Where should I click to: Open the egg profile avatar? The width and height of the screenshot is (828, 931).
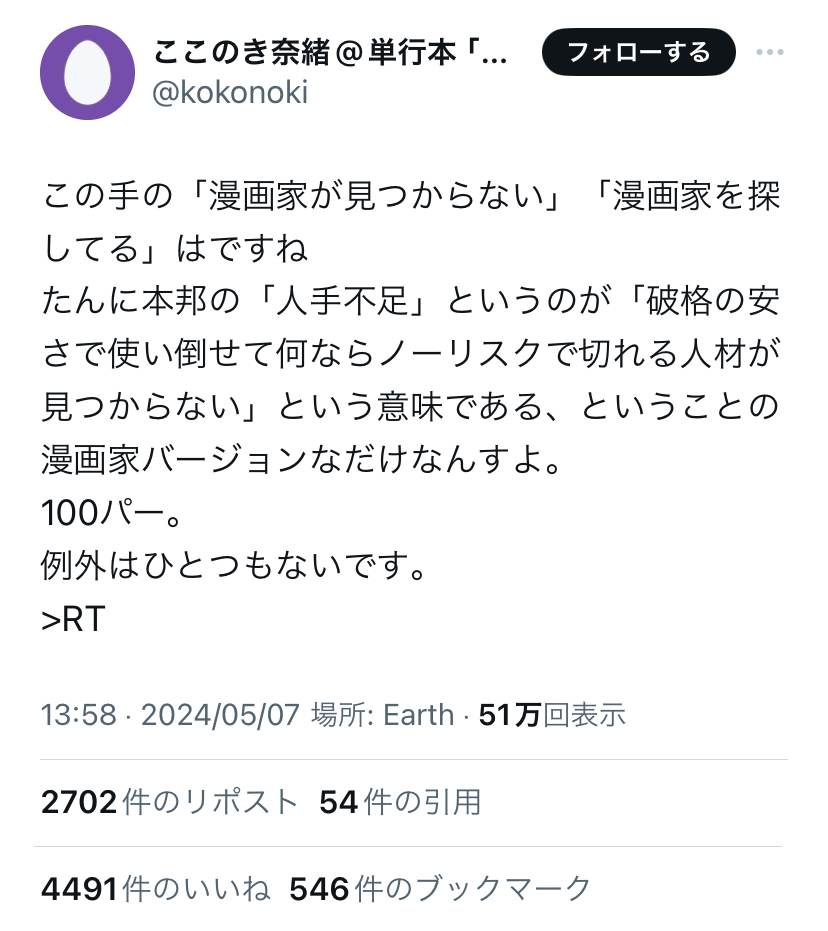pyautogui.click(x=87, y=72)
